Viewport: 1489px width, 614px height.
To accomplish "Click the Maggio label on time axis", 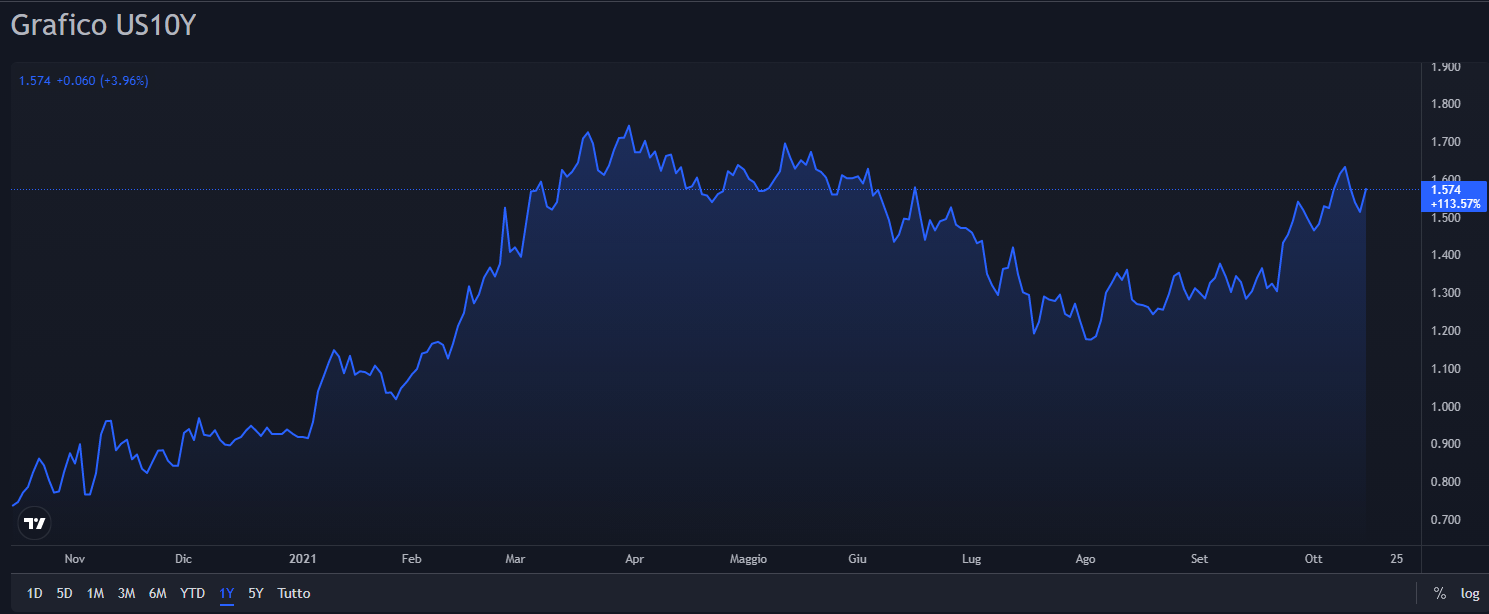I will (x=748, y=559).
